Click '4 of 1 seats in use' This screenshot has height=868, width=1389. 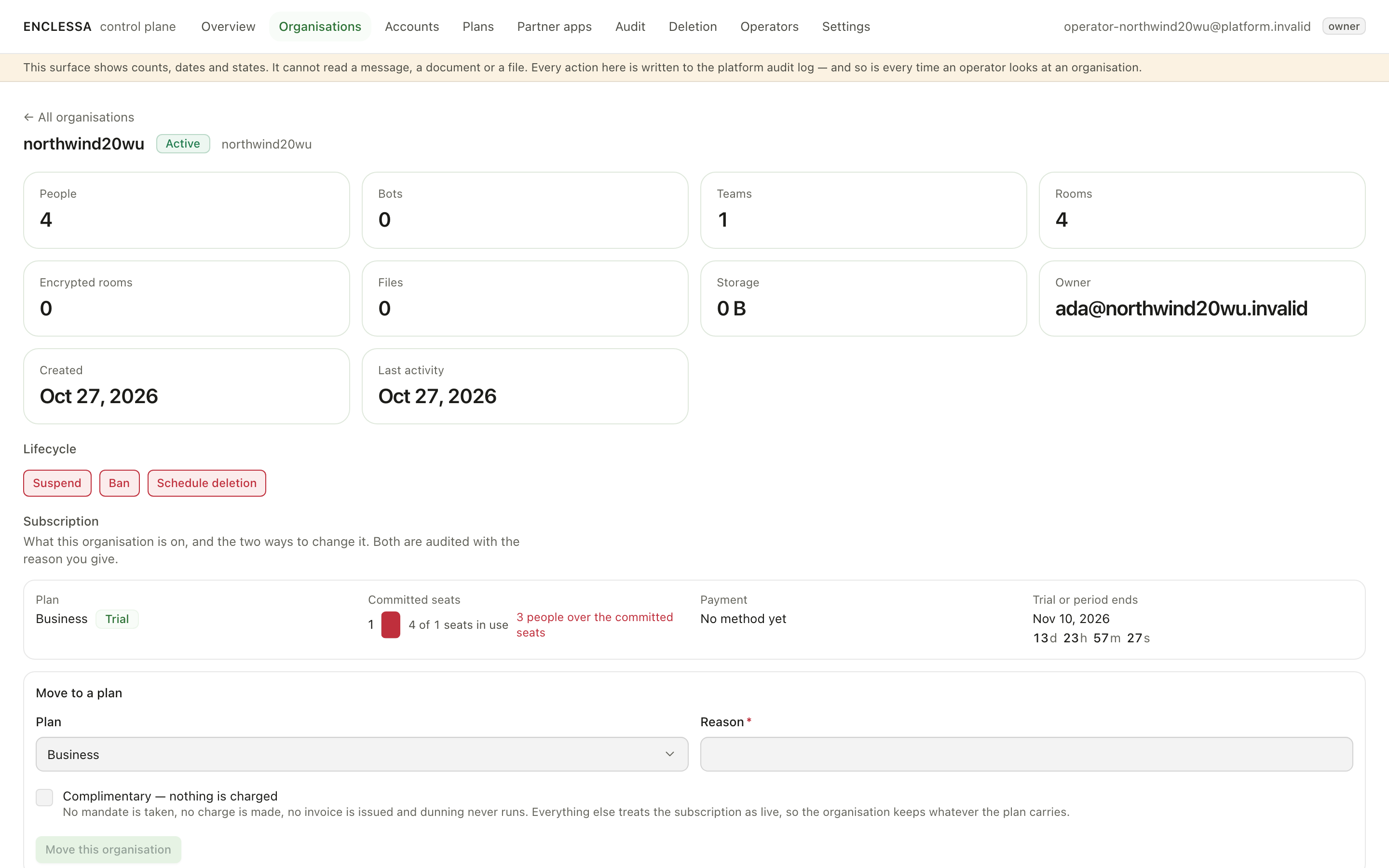tap(458, 624)
